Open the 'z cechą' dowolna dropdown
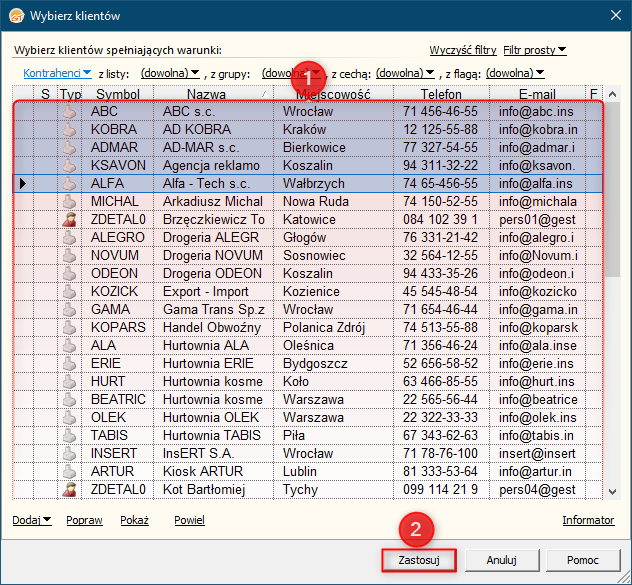The height and width of the screenshot is (585, 632). (405, 73)
